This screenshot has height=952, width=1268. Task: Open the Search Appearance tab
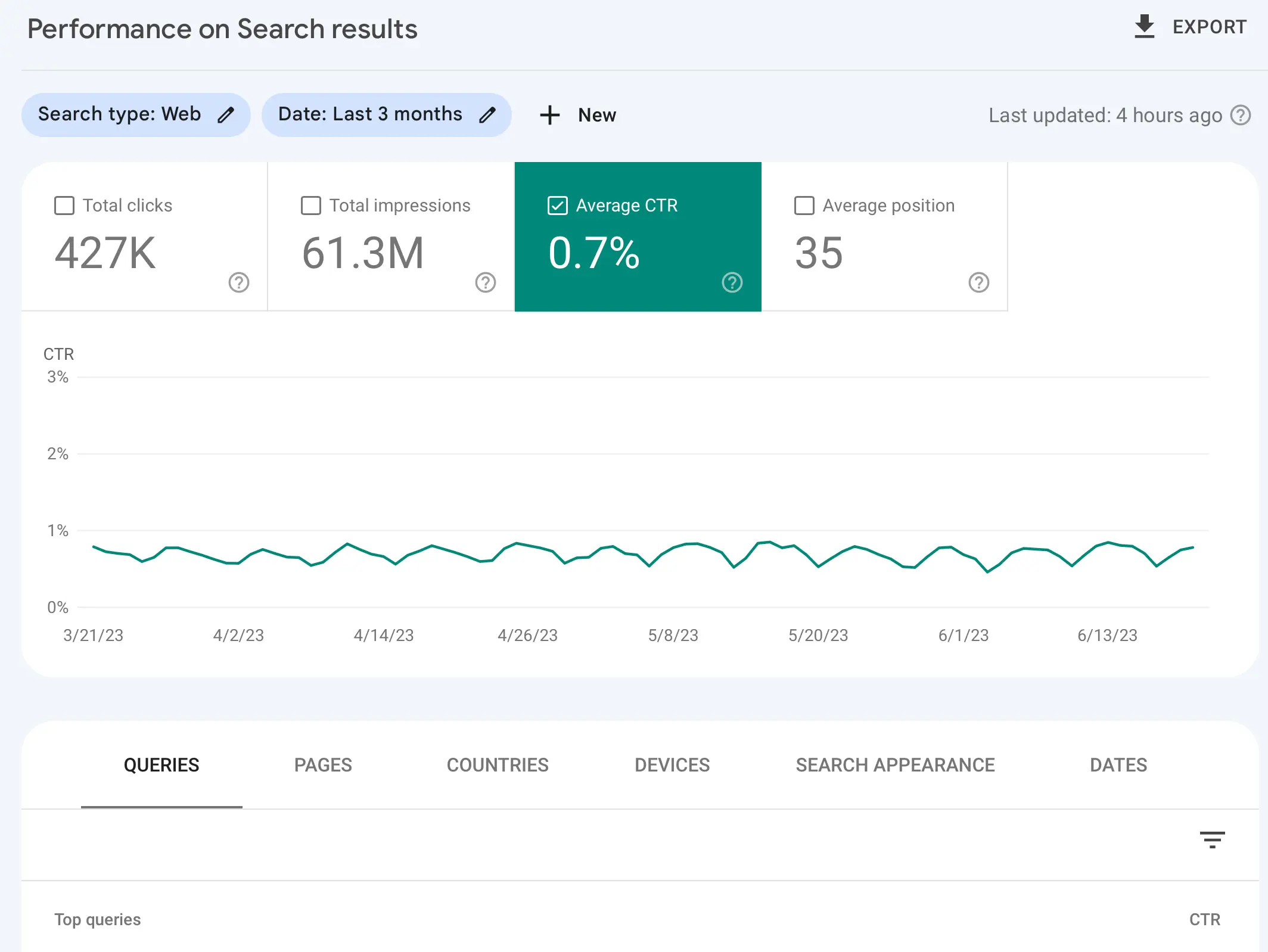895,765
